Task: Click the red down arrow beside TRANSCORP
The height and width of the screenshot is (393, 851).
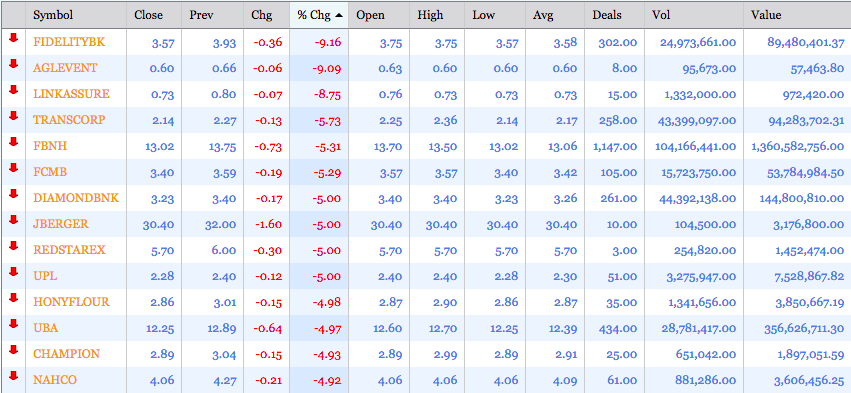Action: [14, 116]
